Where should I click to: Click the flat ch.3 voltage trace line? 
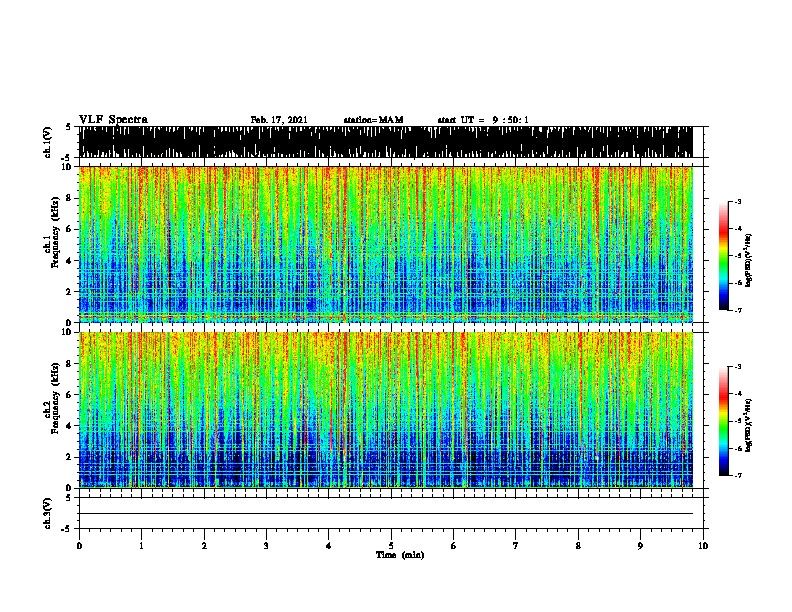coord(386,514)
